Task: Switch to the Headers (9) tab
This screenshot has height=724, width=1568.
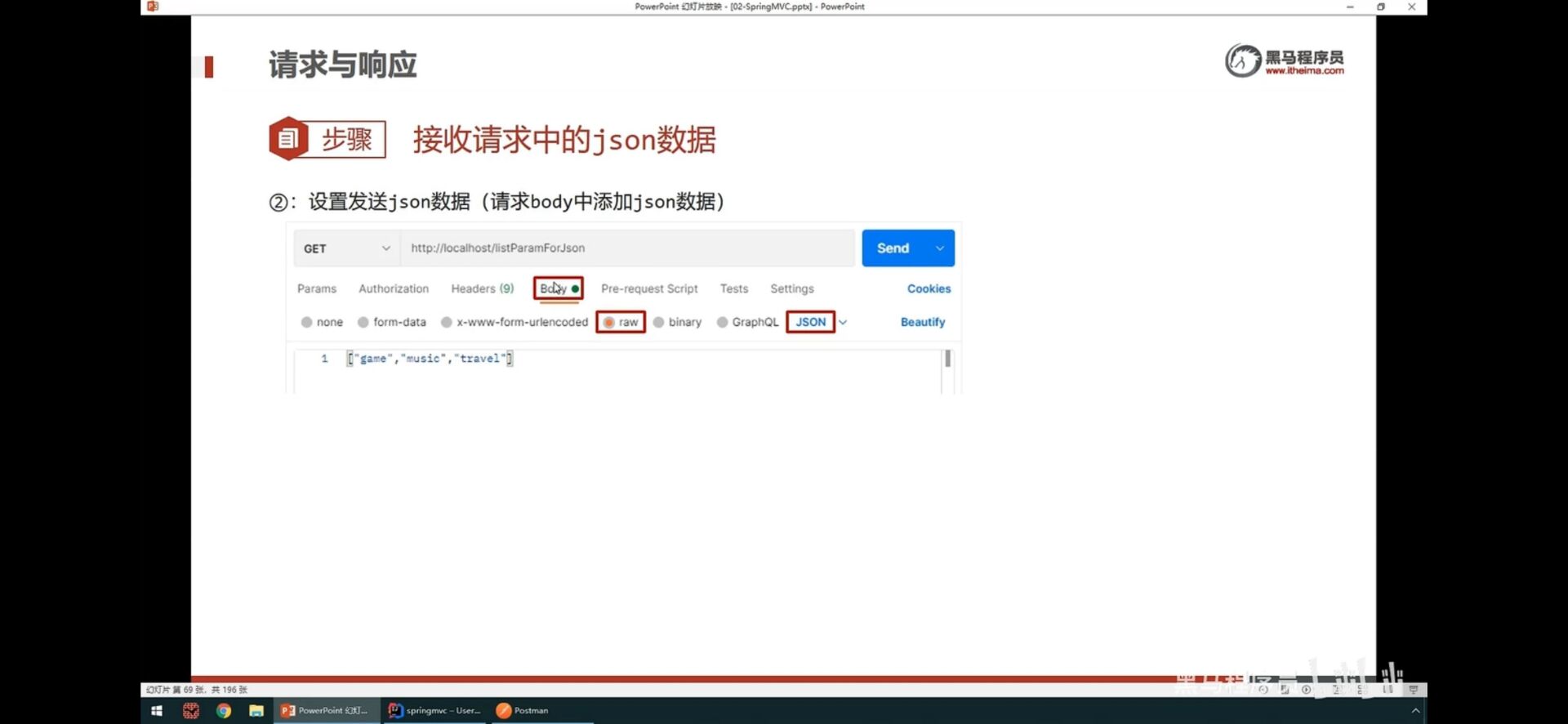Action: (483, 288)
